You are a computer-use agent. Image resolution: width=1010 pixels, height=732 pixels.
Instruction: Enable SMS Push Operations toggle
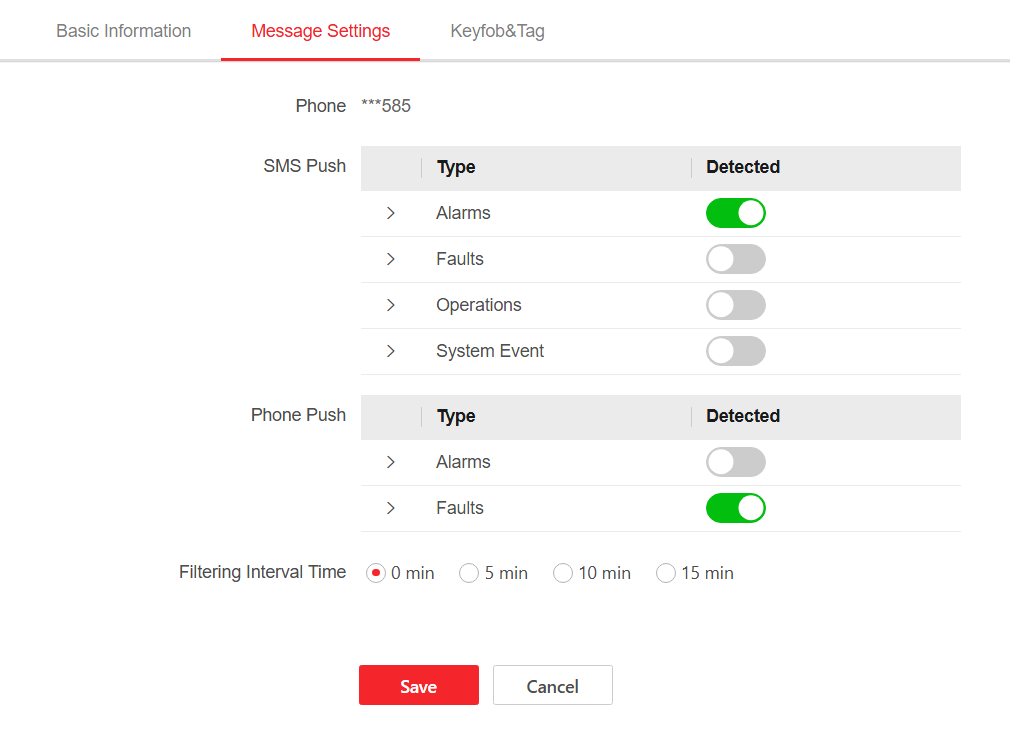tap(735, 305)
